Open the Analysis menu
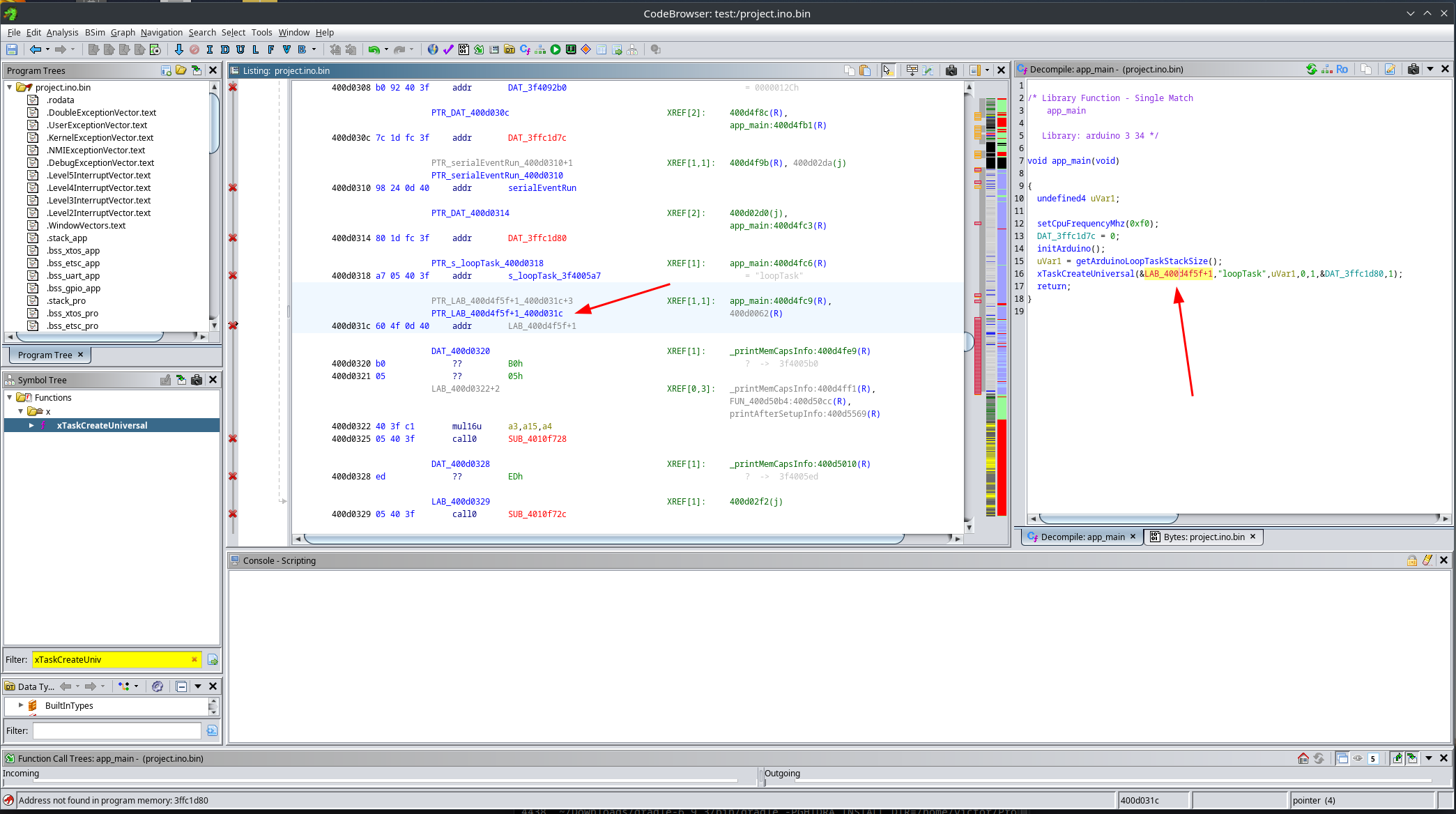Viewport: 1456px width, 814px height. [63, 32]
